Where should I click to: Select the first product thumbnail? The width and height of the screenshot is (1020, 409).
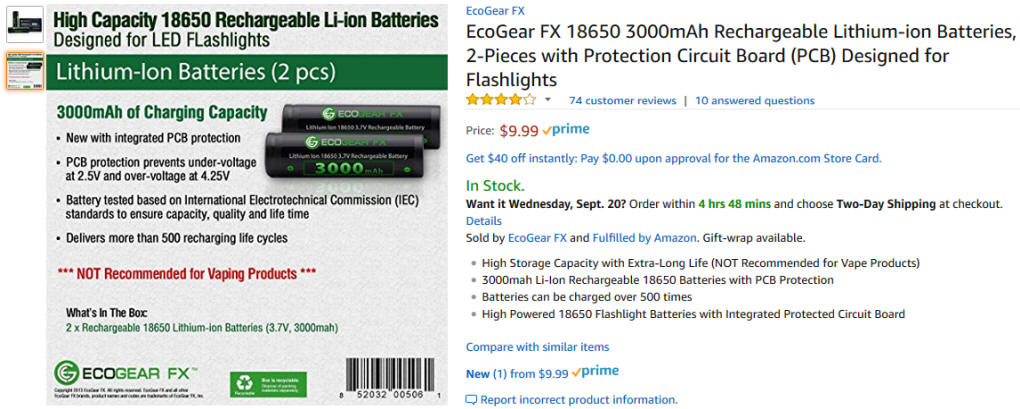[x=24, y=24]
